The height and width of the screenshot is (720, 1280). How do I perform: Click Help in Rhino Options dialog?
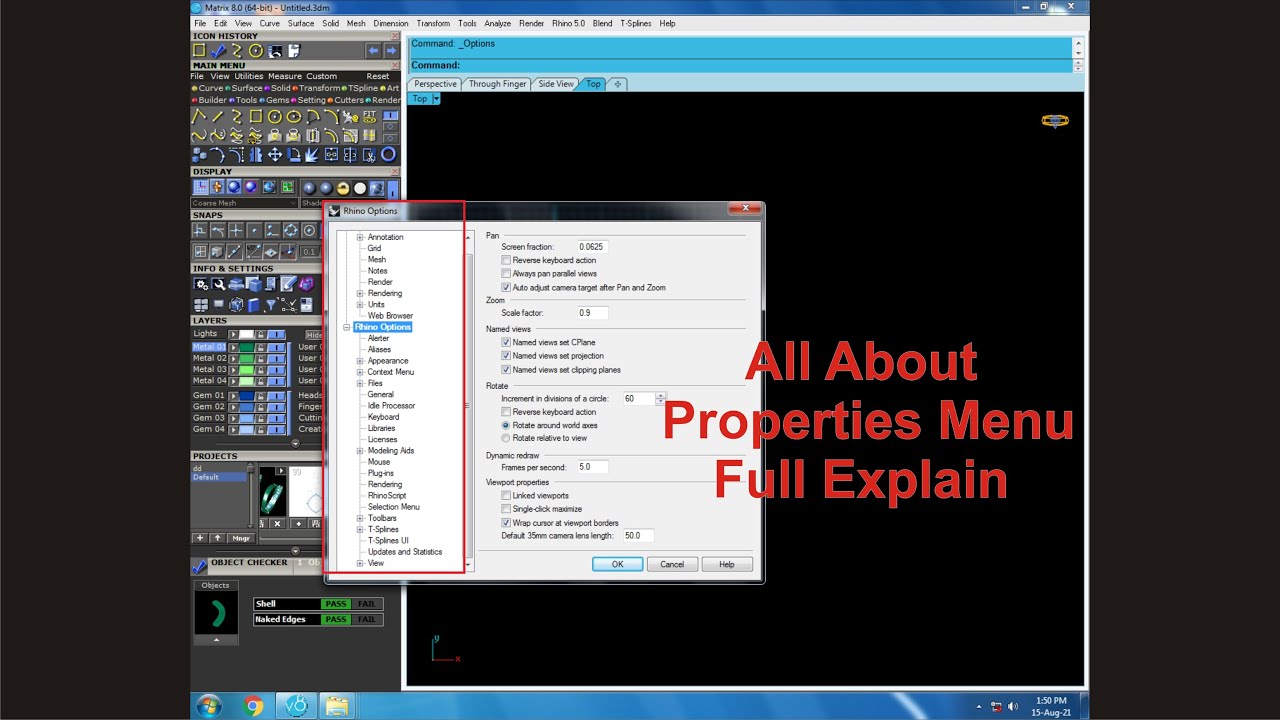tap(726, 564)
